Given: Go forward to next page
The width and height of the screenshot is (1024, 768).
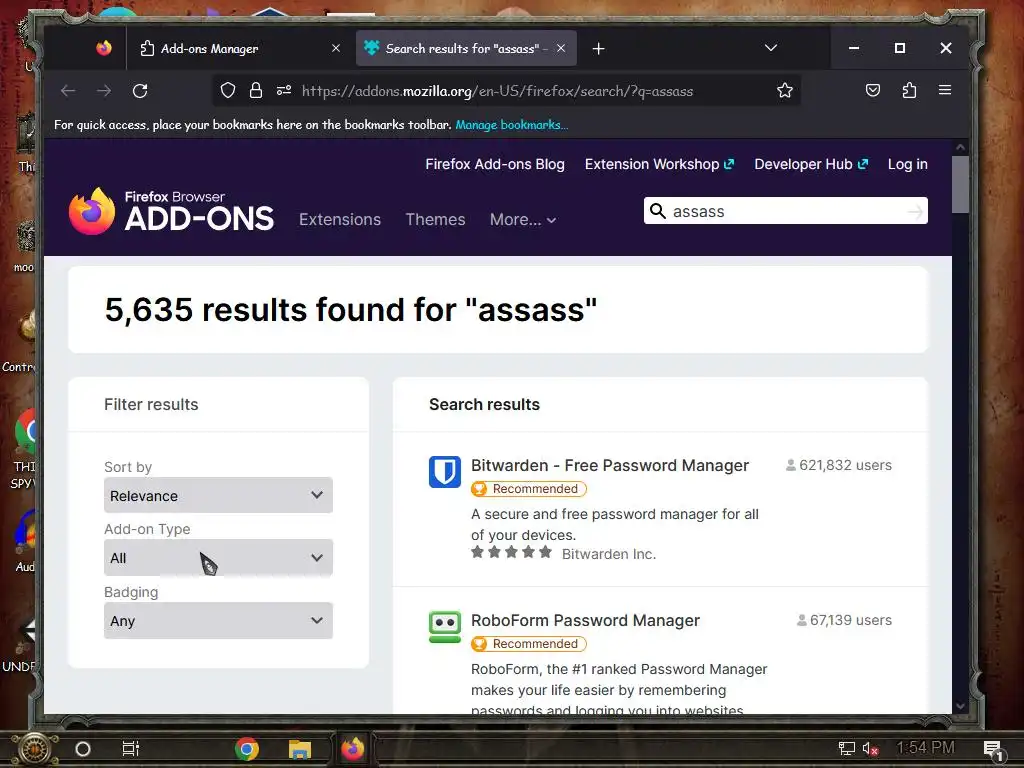Looking at the screenshot, I should (104, 91).
